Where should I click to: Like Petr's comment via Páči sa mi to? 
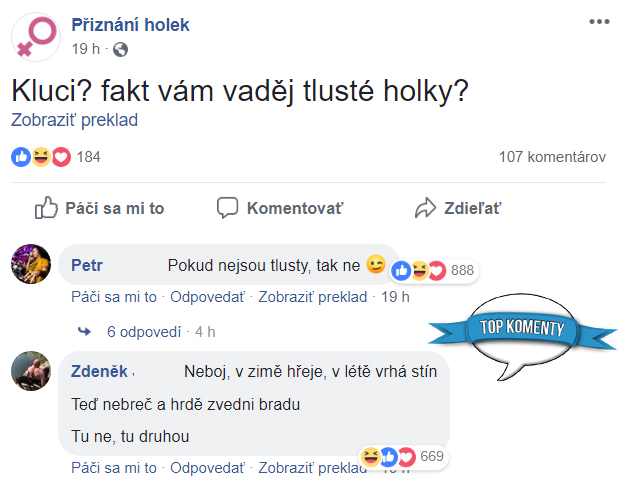point(114,296)
